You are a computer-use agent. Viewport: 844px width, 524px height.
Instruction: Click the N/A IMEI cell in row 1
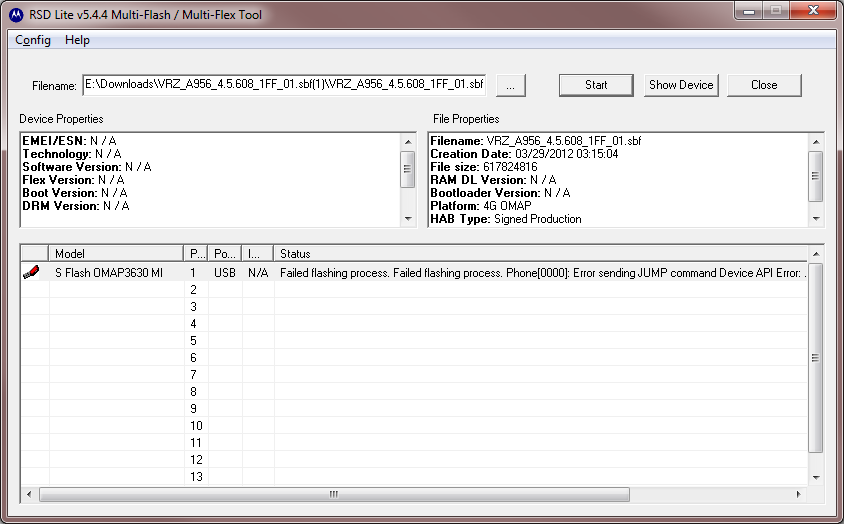258,273
